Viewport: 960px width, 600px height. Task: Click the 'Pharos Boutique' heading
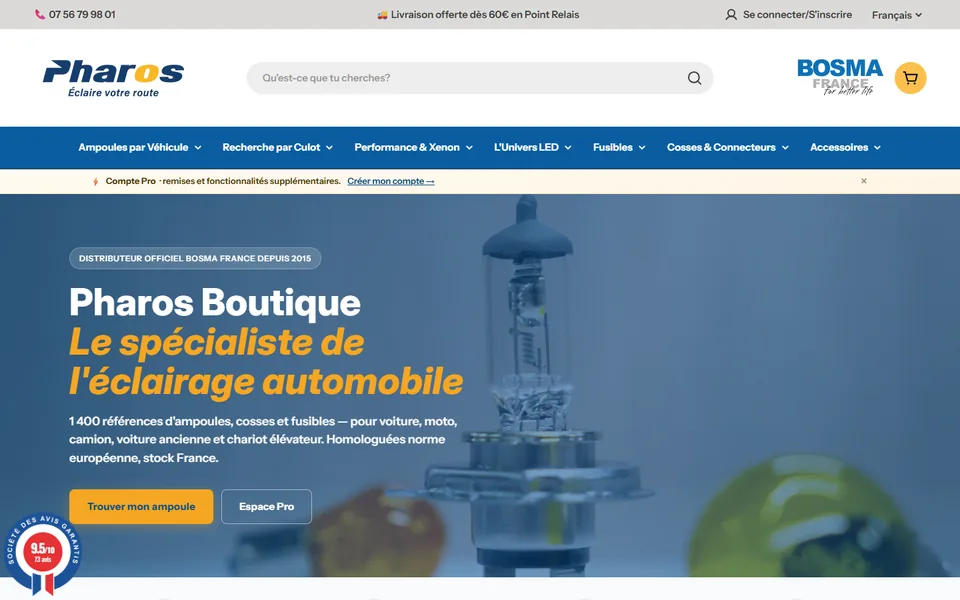click(215, 302)
